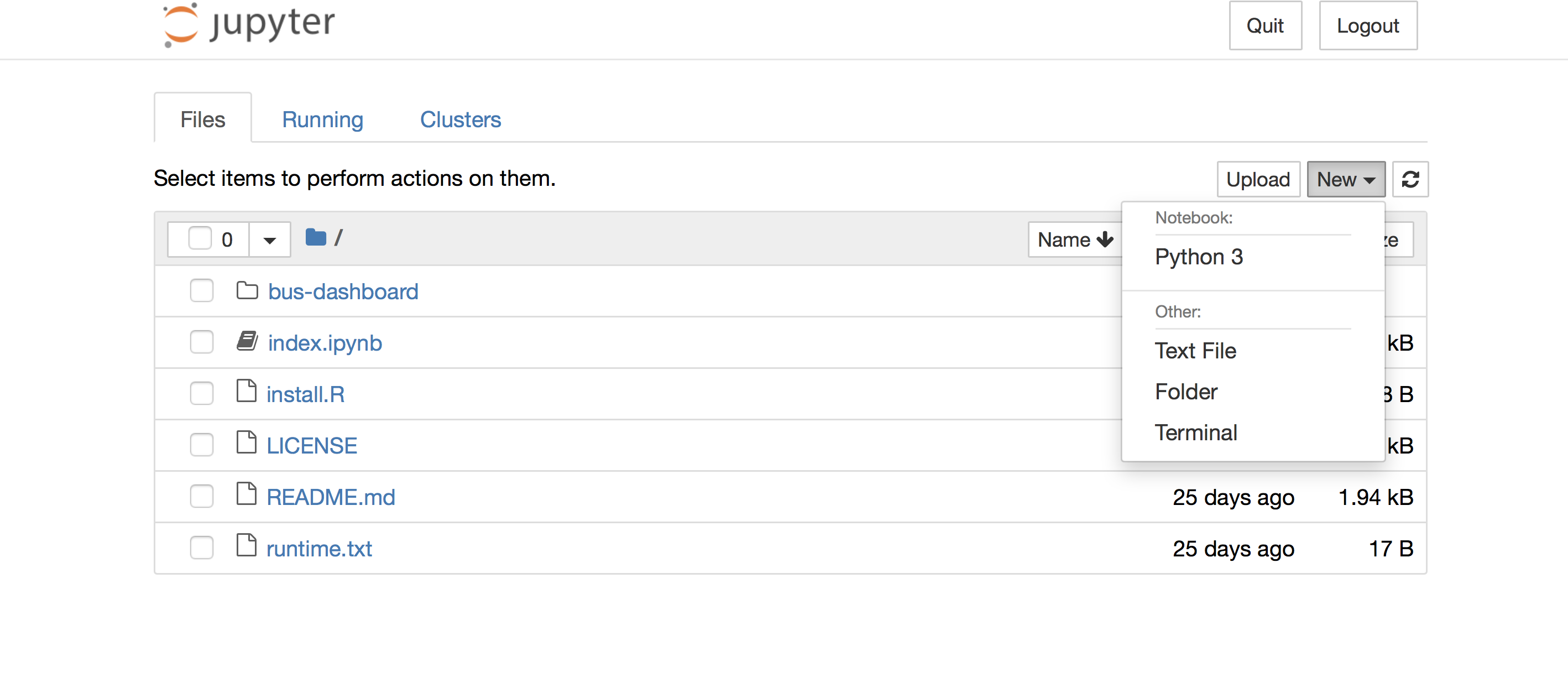Click the folder icon beside bus-dashboard

tap(247, 290)
